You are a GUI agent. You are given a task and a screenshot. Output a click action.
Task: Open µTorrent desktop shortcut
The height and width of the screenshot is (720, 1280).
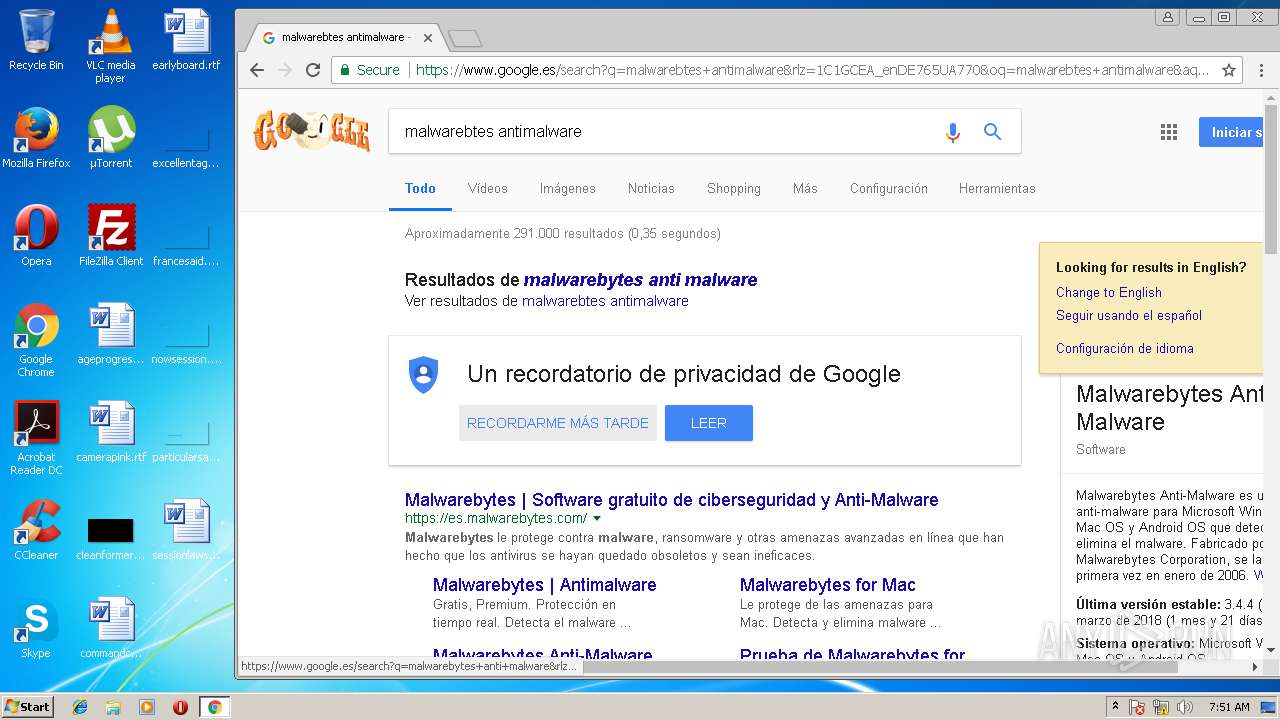coord(110,138)
